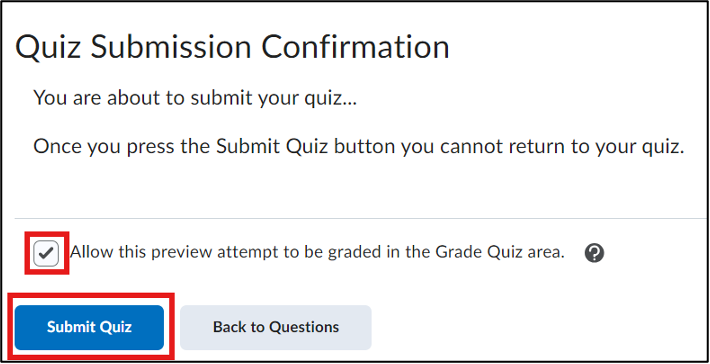Submit the quiz with the blue button

89,327
